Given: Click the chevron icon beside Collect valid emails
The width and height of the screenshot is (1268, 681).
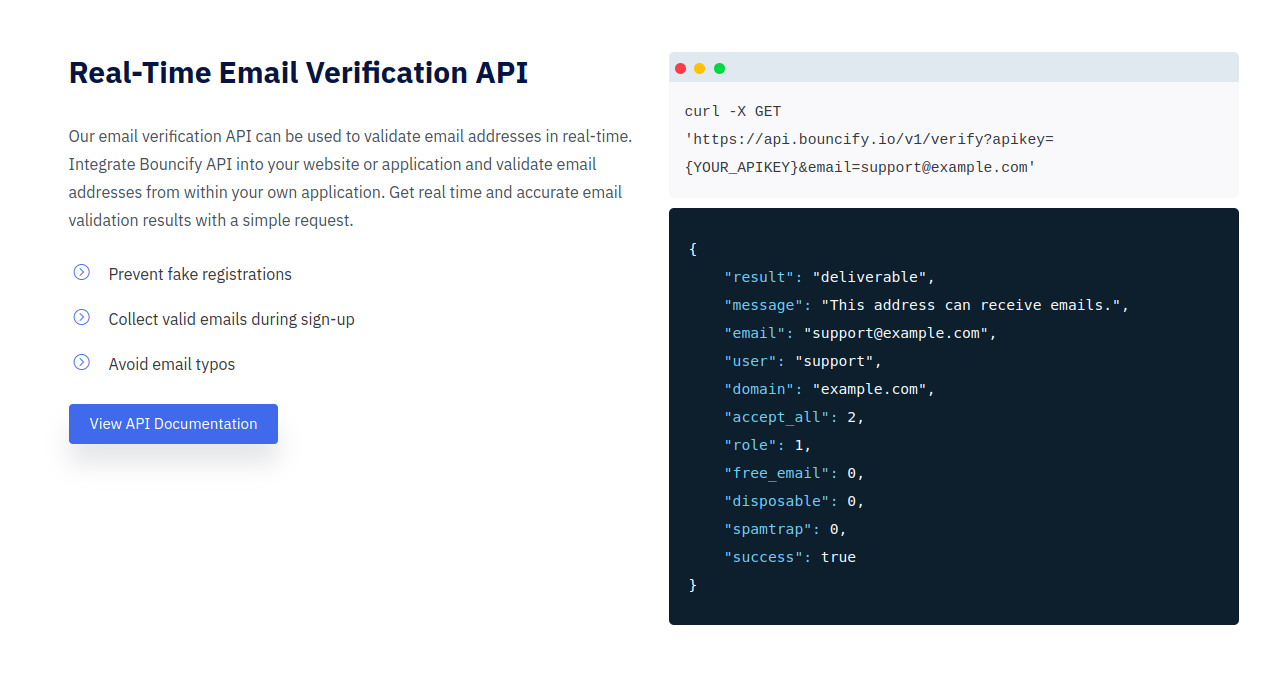Looking at the screenshot, I should pyautogui.click(x=81, y=317).
